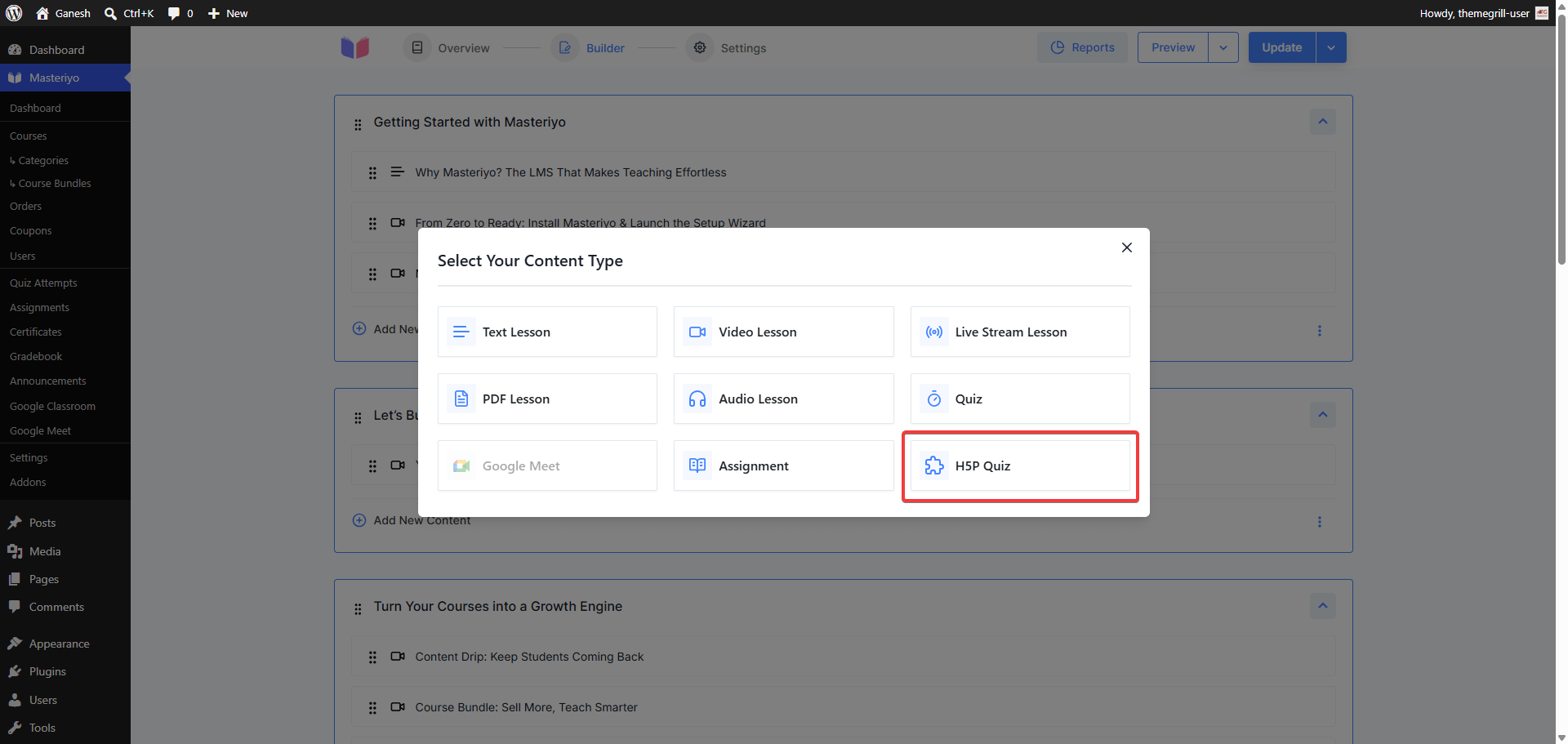The width and height of the screenshot is (1568, 744).
Task: Open Ctrl+K search in admin bar
Action: (x=129, y=13)
